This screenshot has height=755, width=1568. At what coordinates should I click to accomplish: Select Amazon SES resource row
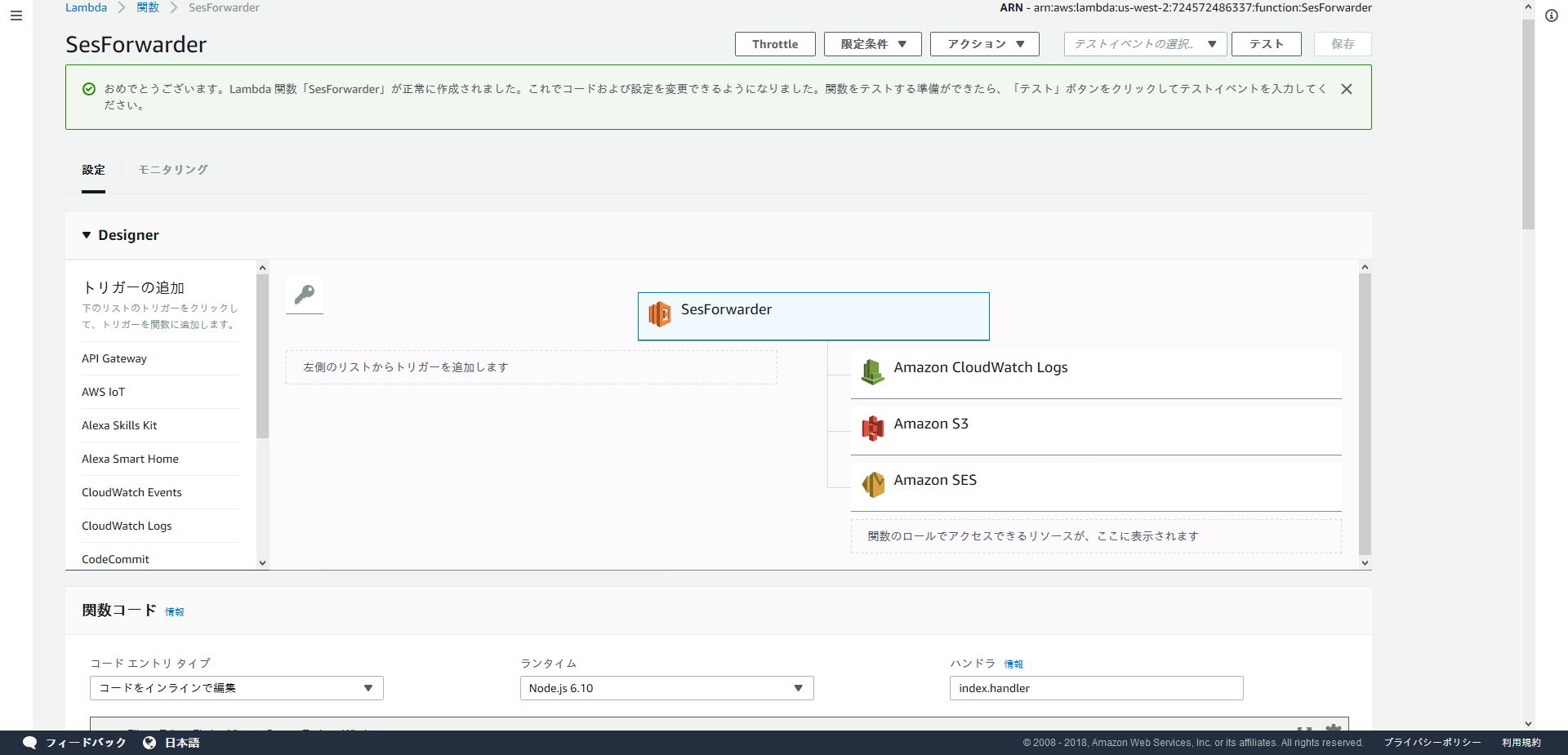[1096, 487]
